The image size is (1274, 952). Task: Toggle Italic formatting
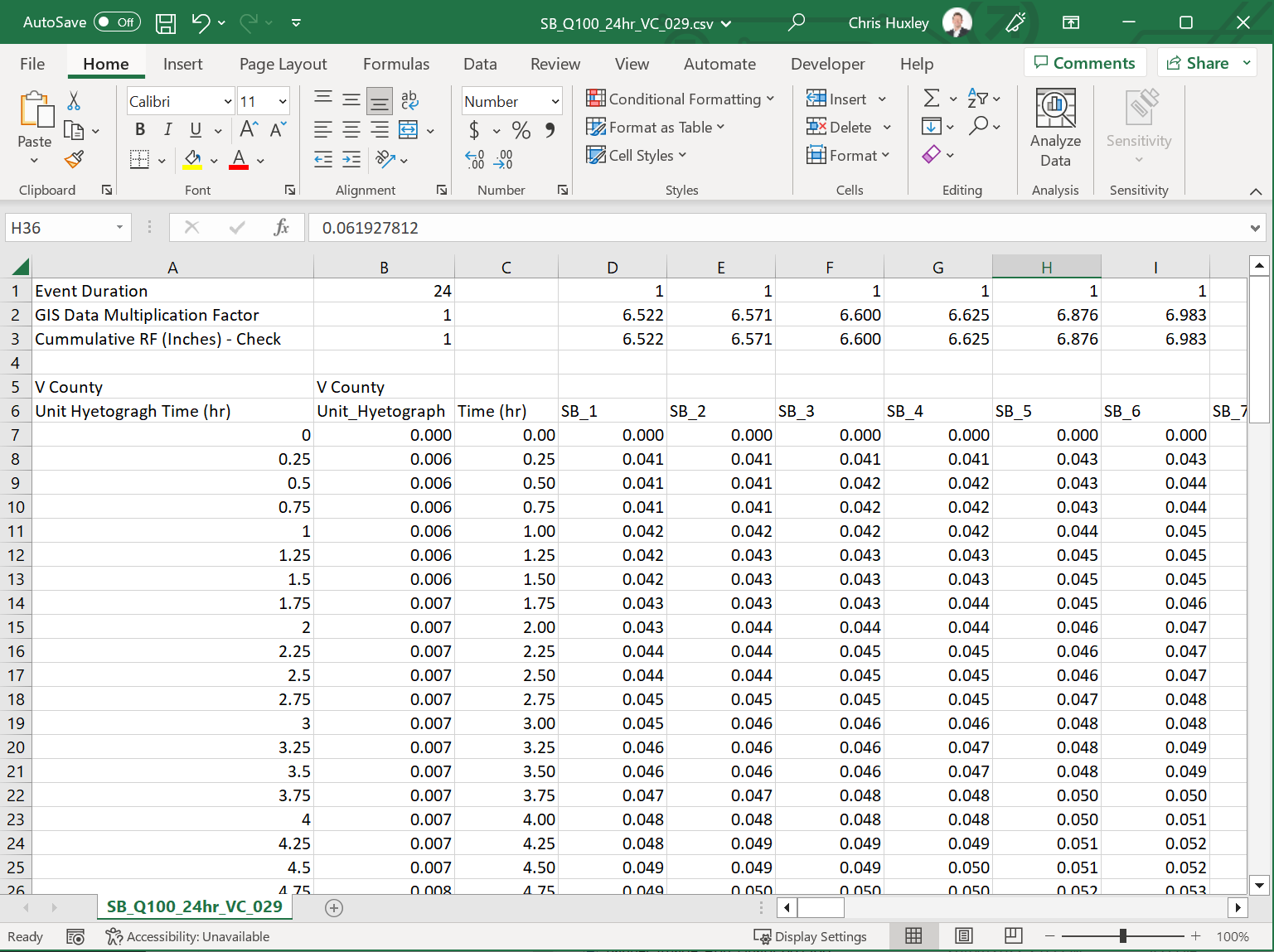[x=168, y=129]
